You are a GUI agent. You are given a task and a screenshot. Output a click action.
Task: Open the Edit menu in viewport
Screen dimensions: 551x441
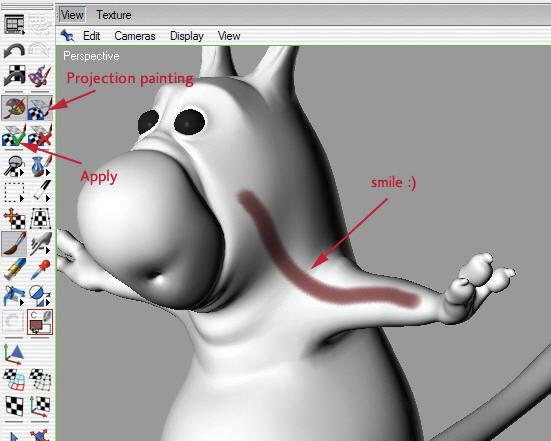pos(92,36)
